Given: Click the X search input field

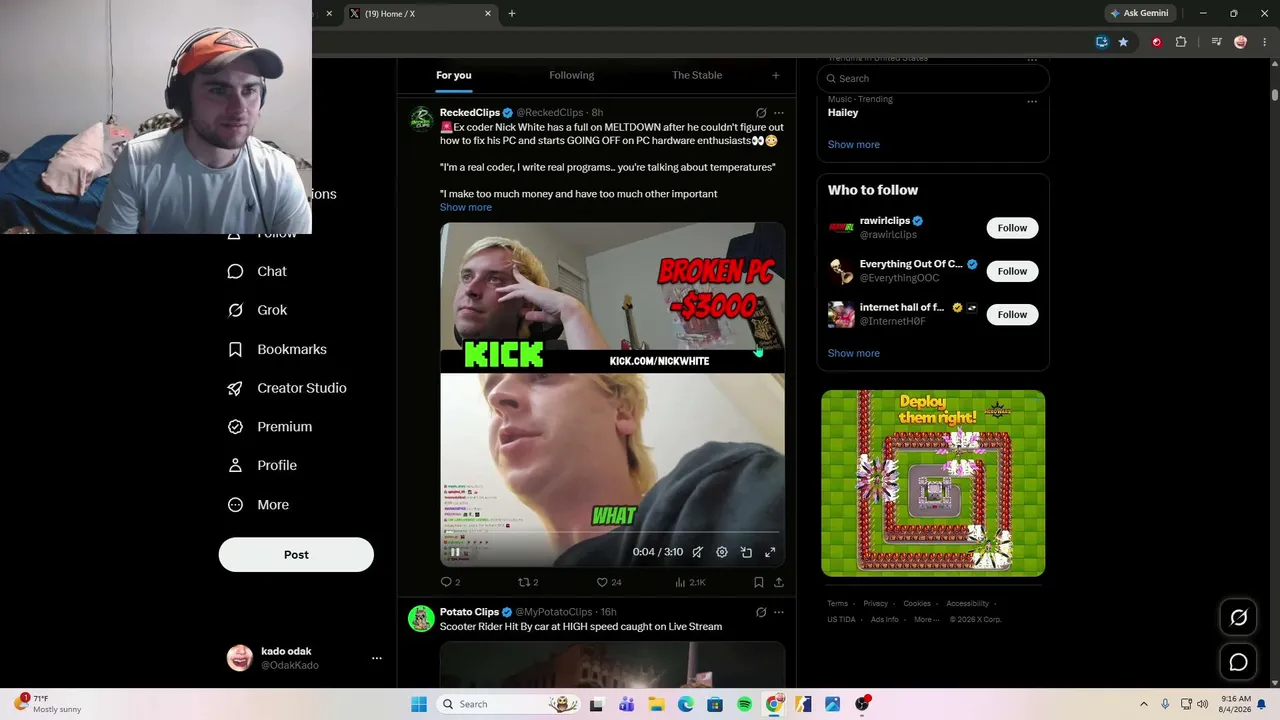Looking at the screenshot, I should click(x=933, y=78).
